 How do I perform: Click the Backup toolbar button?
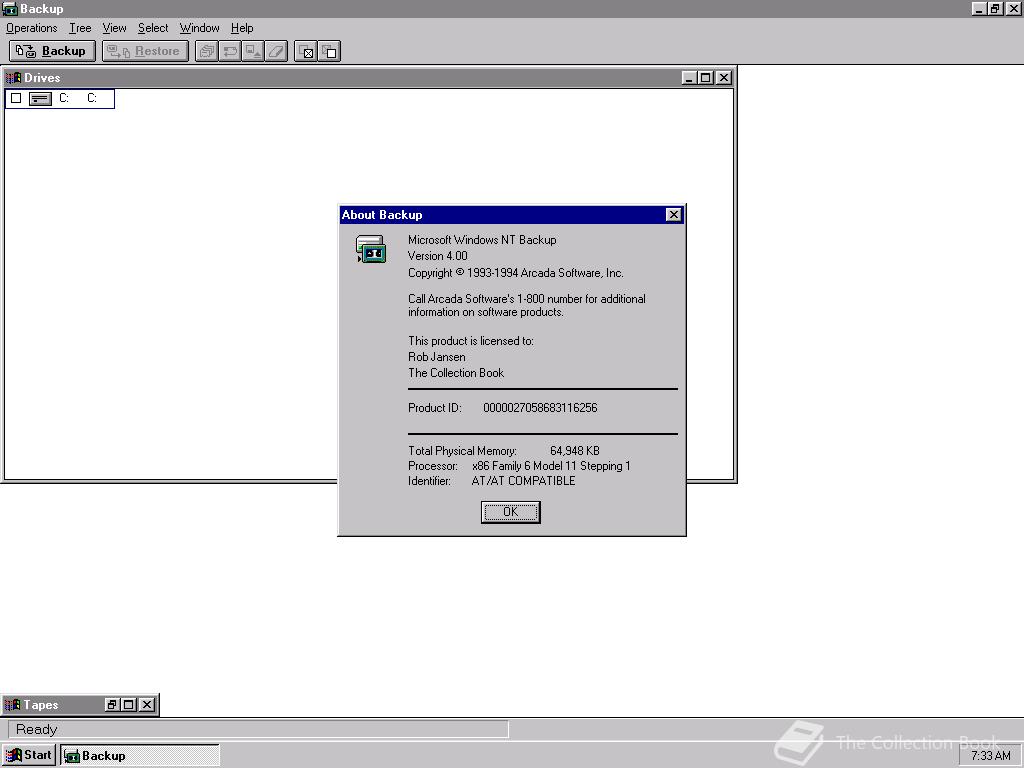coord(52,51)
